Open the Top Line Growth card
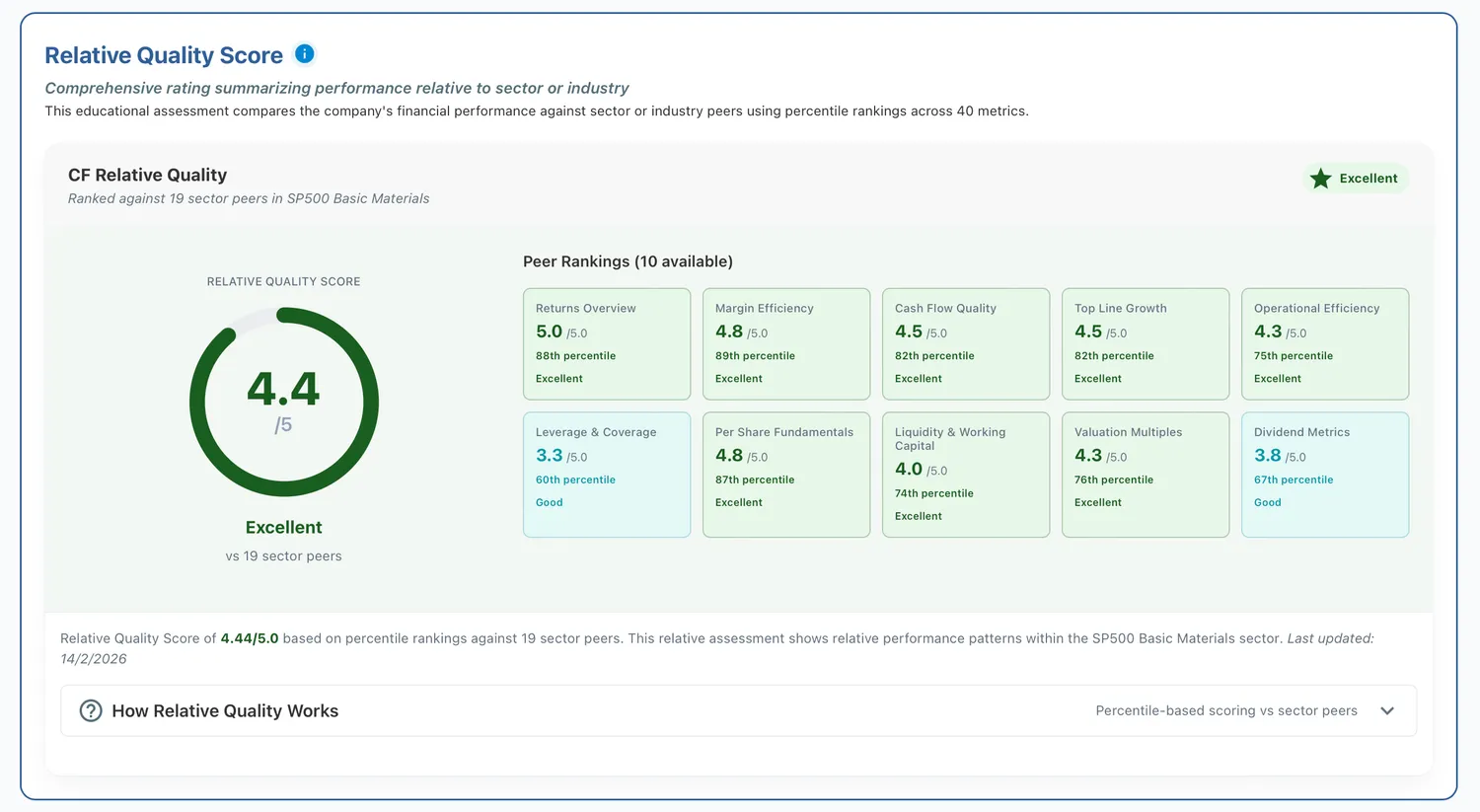Screen dimensions: 1480x812 pos(1146,343)
